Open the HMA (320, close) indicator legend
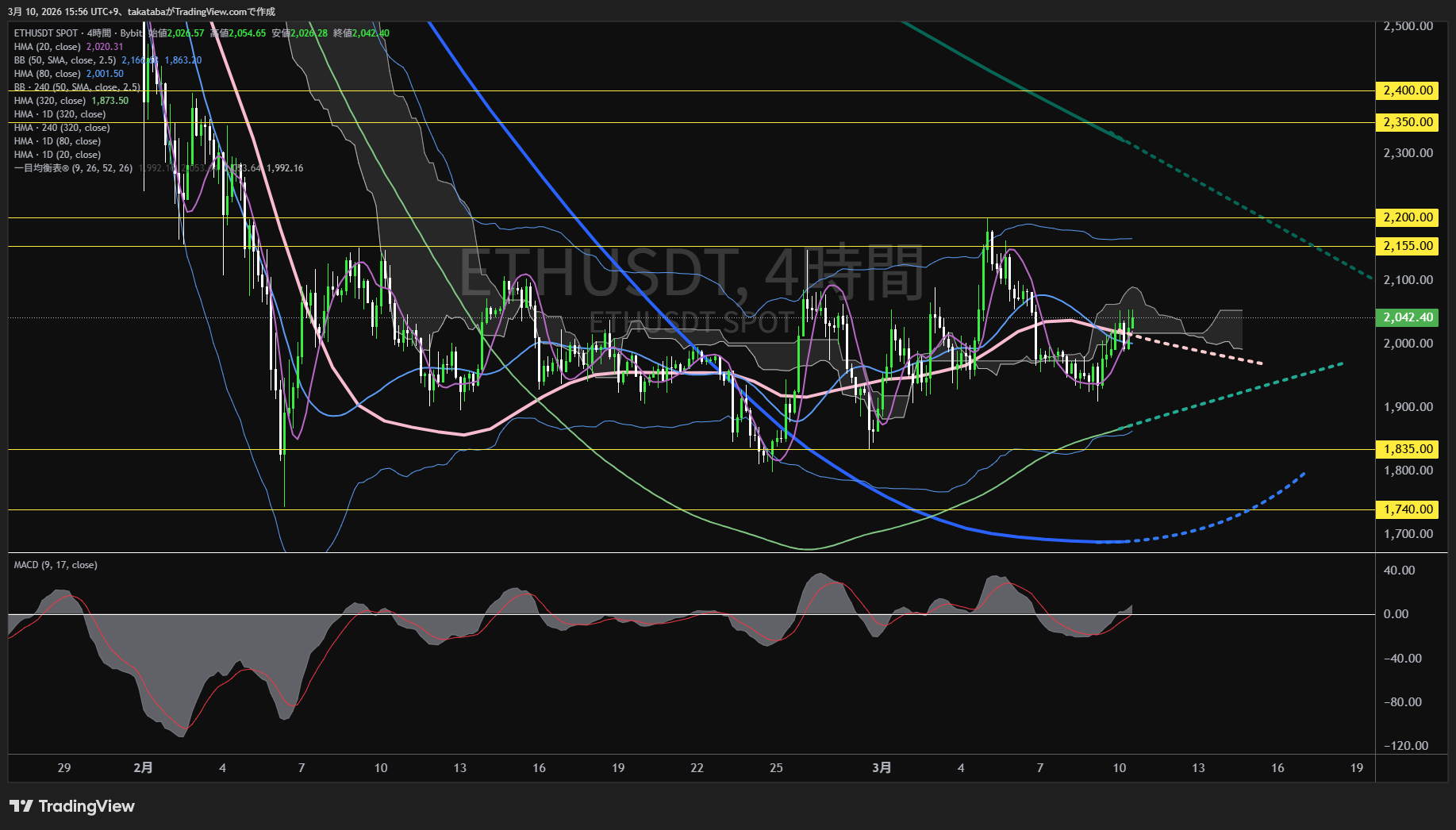1456x830 pixels. tap(50, 101)
